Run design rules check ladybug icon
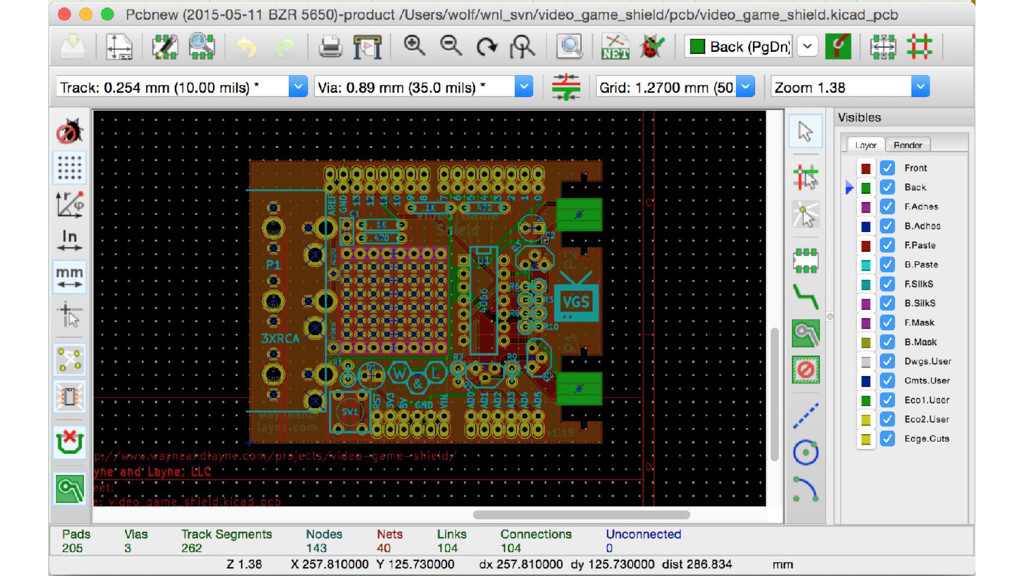 tap(652, 47)
